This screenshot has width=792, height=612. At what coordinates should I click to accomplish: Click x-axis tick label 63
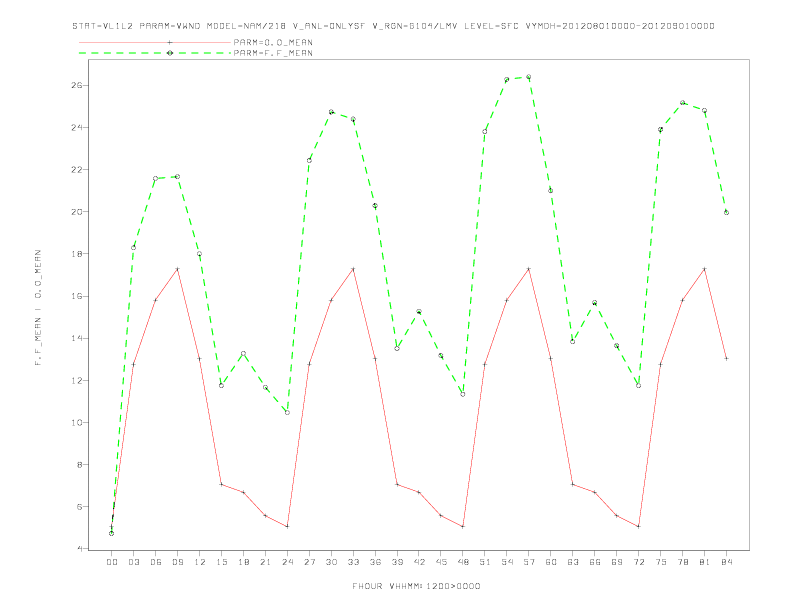click(573, 562)
